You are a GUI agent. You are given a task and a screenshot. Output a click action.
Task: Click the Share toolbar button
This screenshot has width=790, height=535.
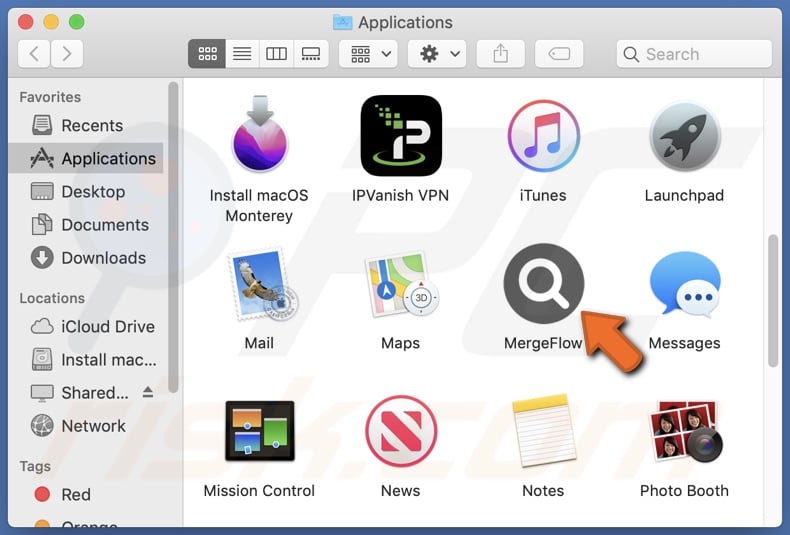click(x=500, y=53)
